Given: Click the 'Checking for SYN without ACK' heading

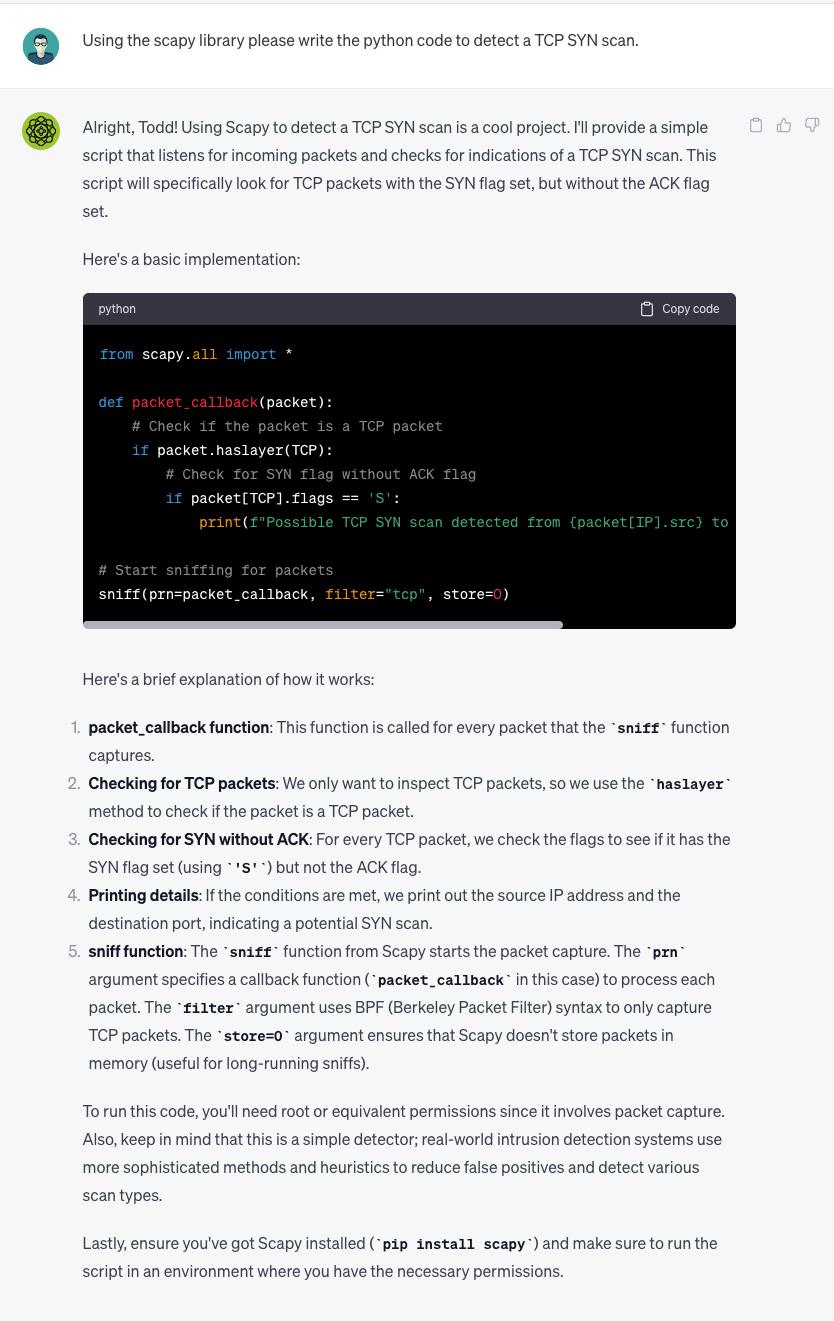Looking at the screenshot, I should tap(198, 839).
